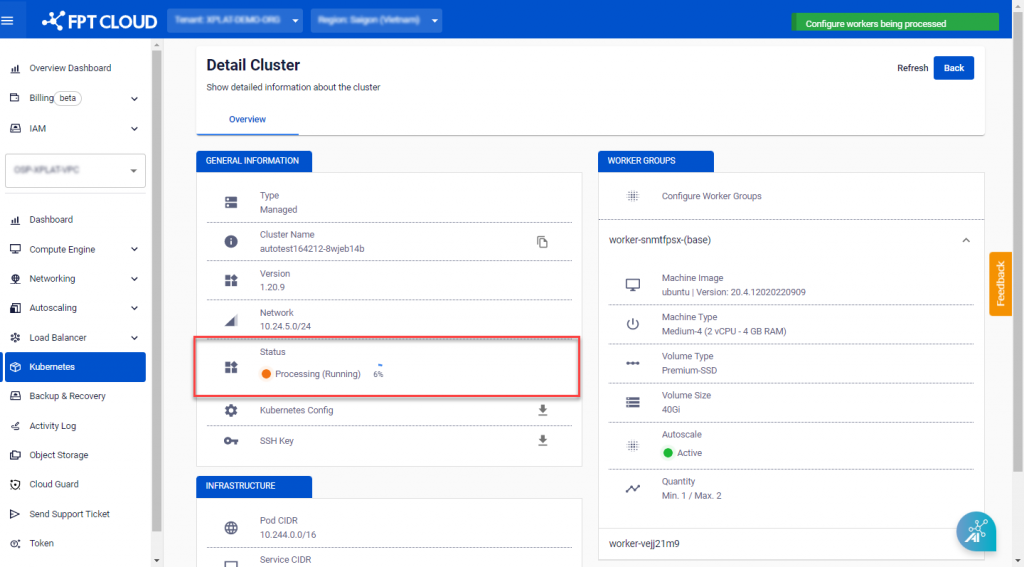Open the Region selection dropdown
Image resolution: width=1024 pixels, height=567 pixels.
click(377, 20)
